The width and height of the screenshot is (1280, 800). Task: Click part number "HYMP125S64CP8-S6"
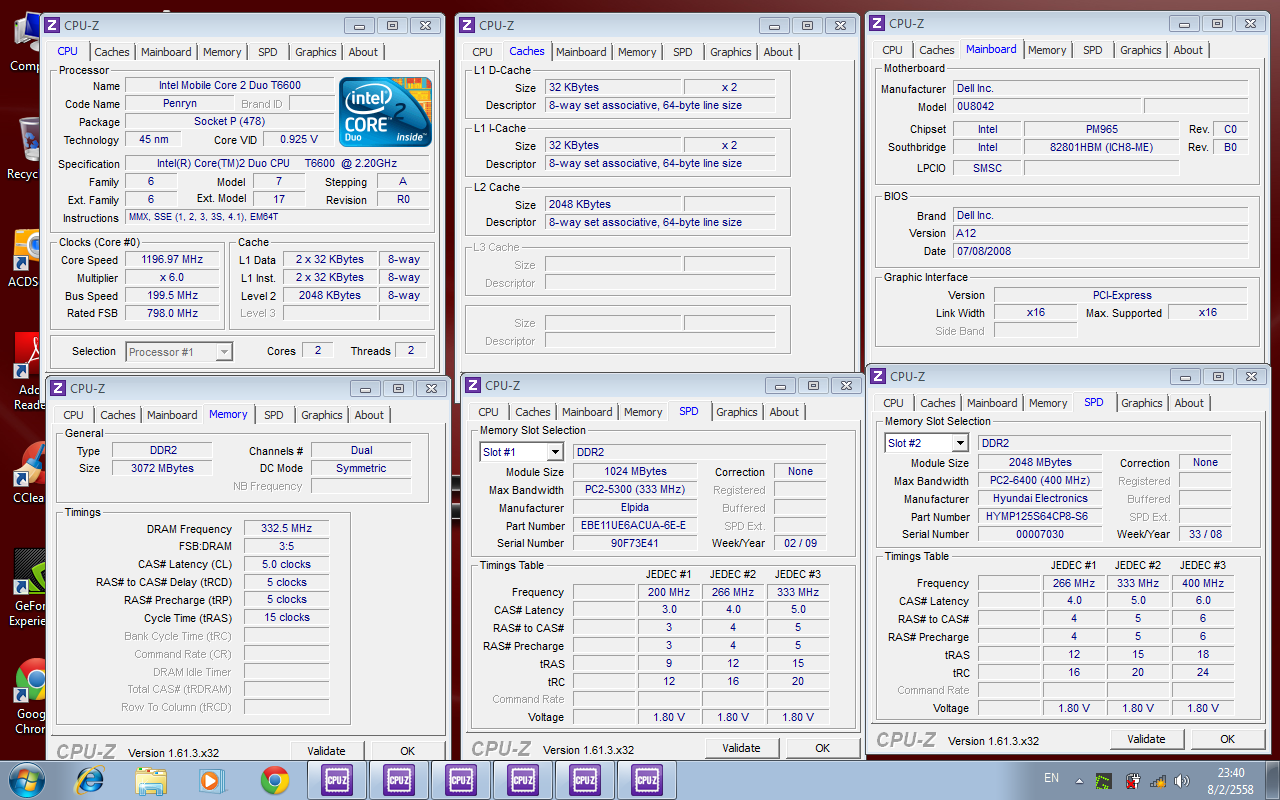pos(1040,517)
